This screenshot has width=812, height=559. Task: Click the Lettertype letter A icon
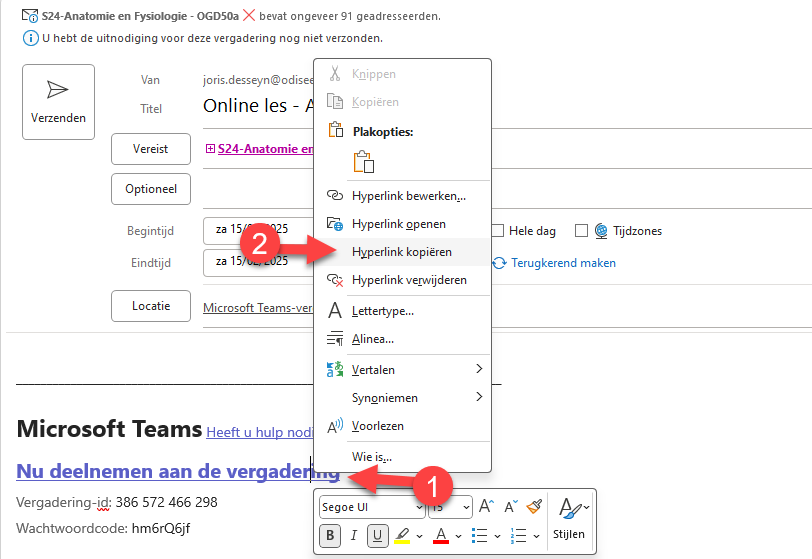(x=335, y=311)
